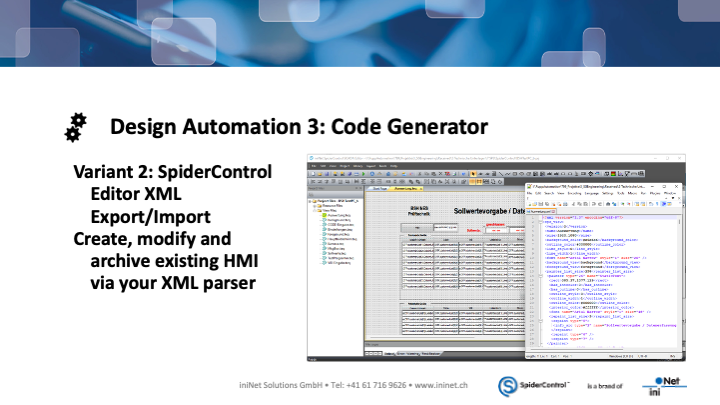Click the gears icon beside slide title
The height and width of the screenshot is (405, 720).
(75, 127)
